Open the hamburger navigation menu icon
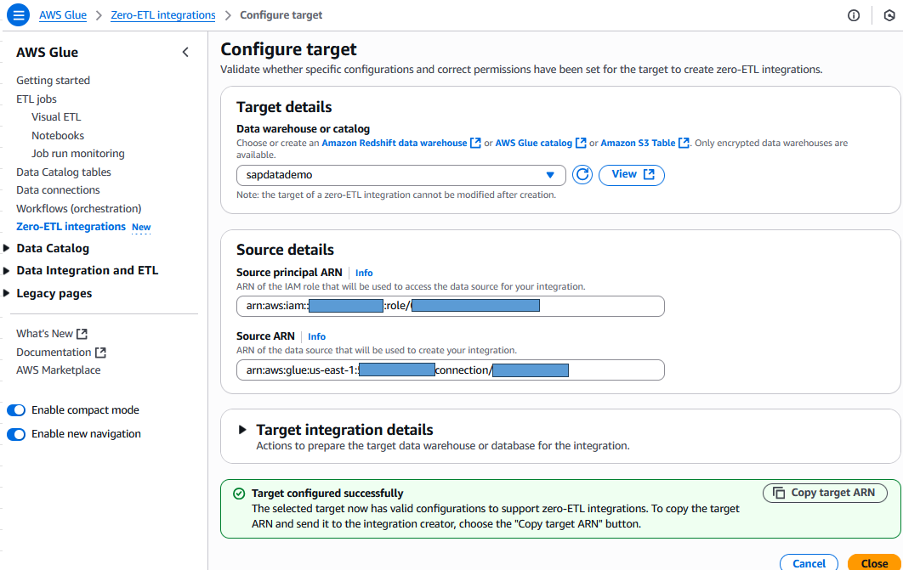 19,15
